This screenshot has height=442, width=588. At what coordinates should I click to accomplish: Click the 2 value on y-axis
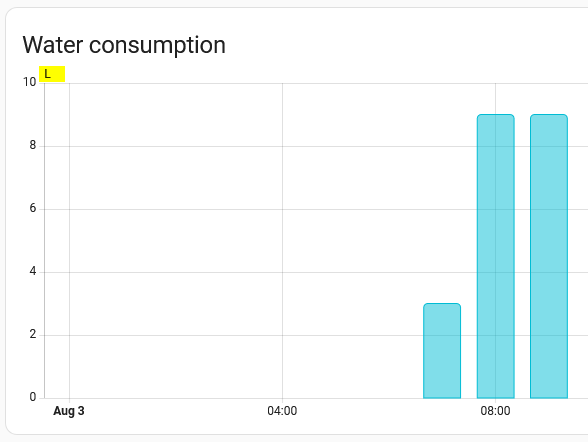pos(33,334)
